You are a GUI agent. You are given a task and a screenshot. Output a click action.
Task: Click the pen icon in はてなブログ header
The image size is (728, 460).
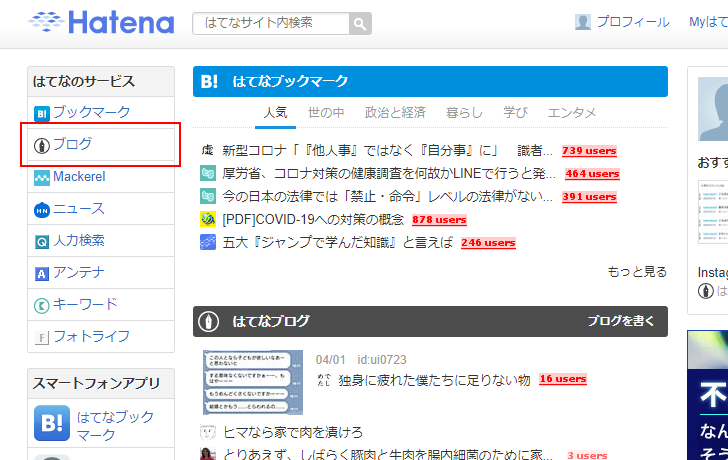pyautogui.click(x=208, y=322)
